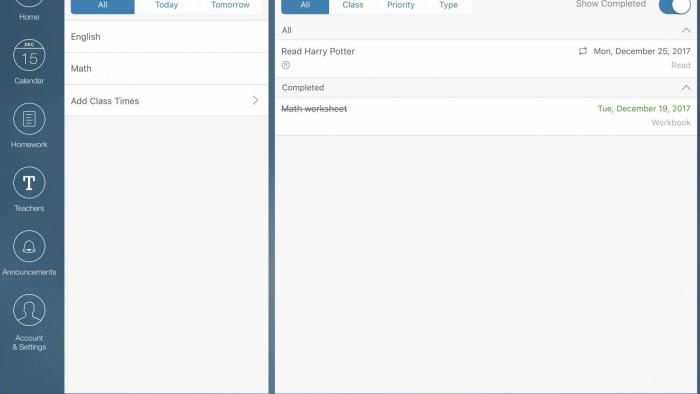Open the Calendar icon in sidebar
700x394 pixels.
pos(29,55)
